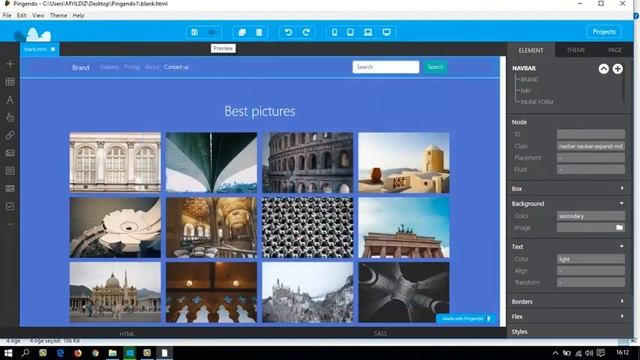Viewport: 640px width, 360px height.
Task: Select the checkbox form tool in sidebar
Action: 10,207
